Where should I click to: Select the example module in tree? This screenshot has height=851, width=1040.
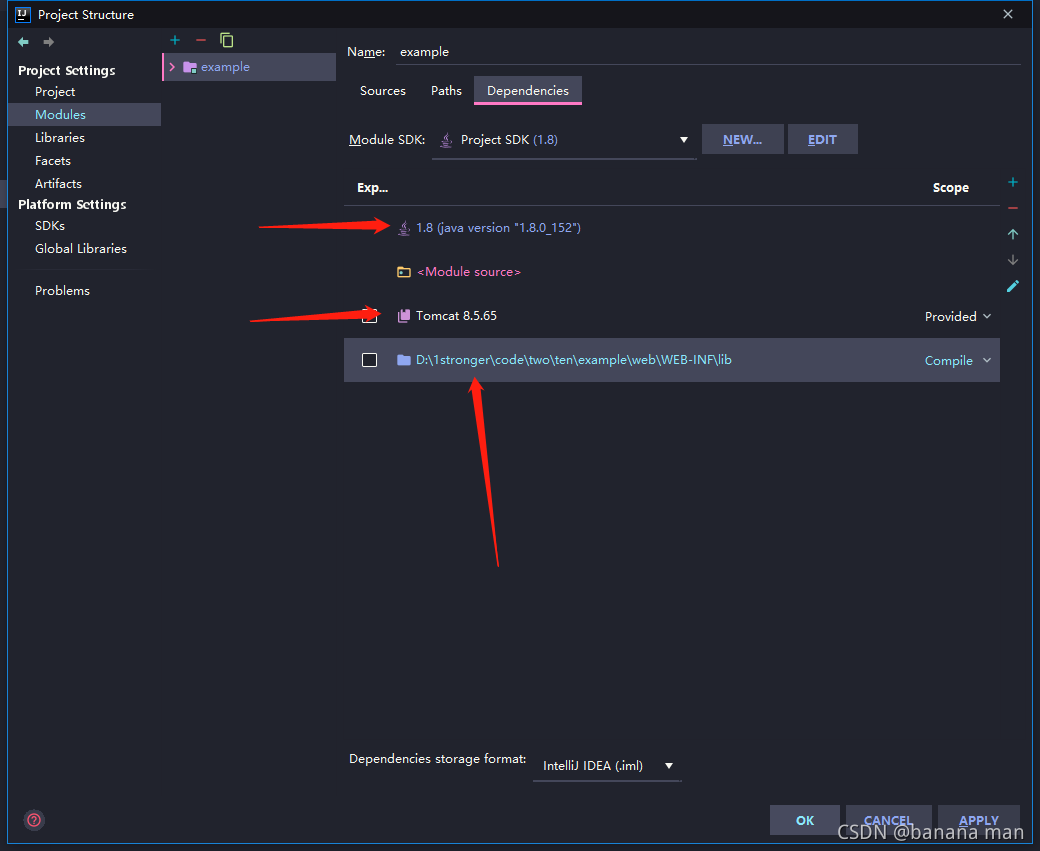pos(249,67)
